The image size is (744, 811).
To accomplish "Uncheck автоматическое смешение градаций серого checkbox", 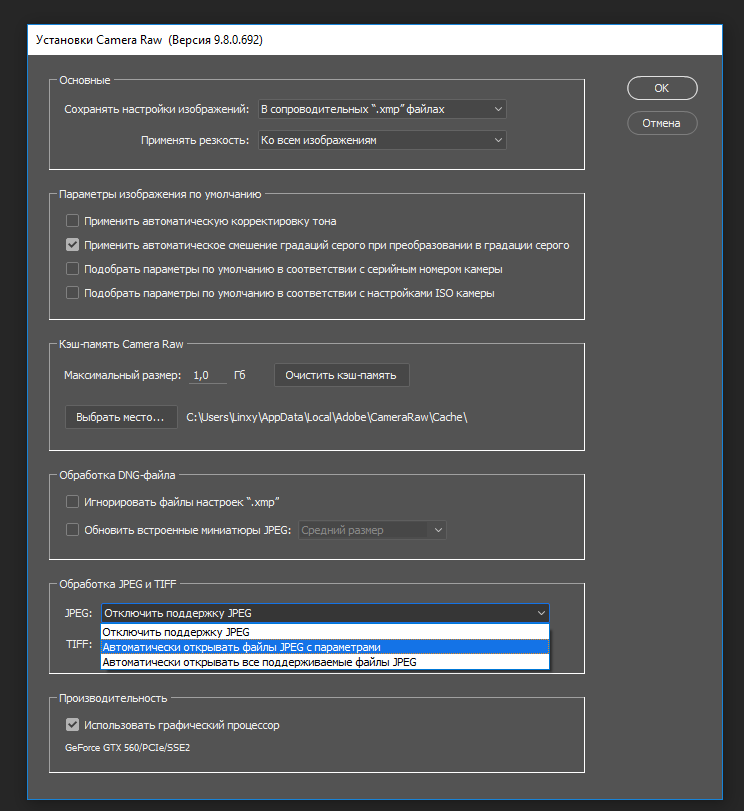I will coord(72,245).
